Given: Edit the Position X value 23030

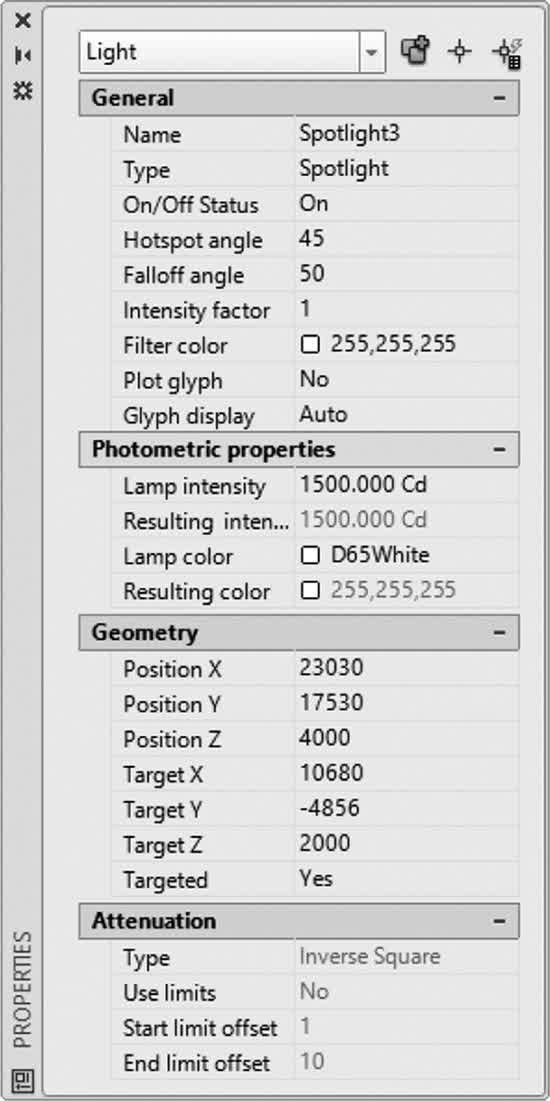Looking at the screenshot, I should point(407,668).
